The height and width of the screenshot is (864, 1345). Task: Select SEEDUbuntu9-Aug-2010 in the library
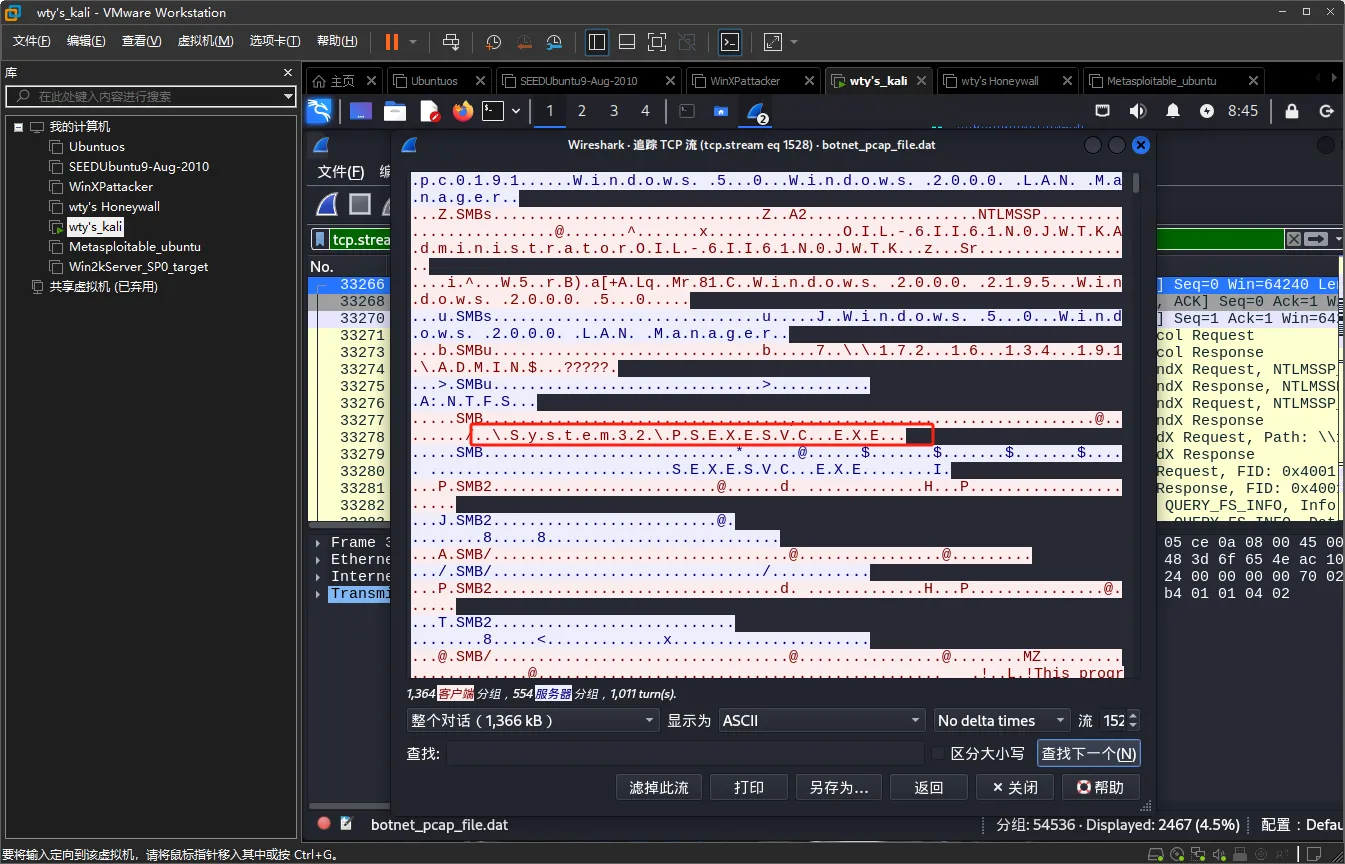[139, 167]
